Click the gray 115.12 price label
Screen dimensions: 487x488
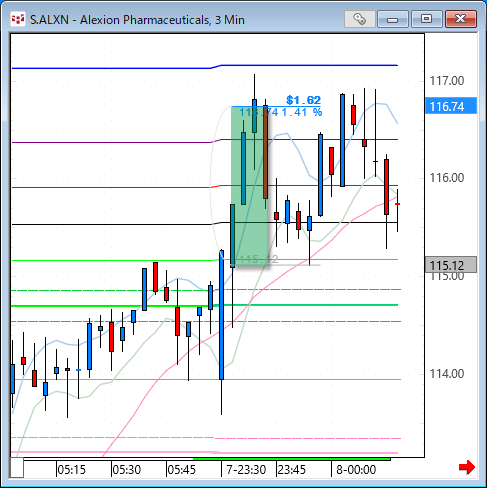(451, 265)
